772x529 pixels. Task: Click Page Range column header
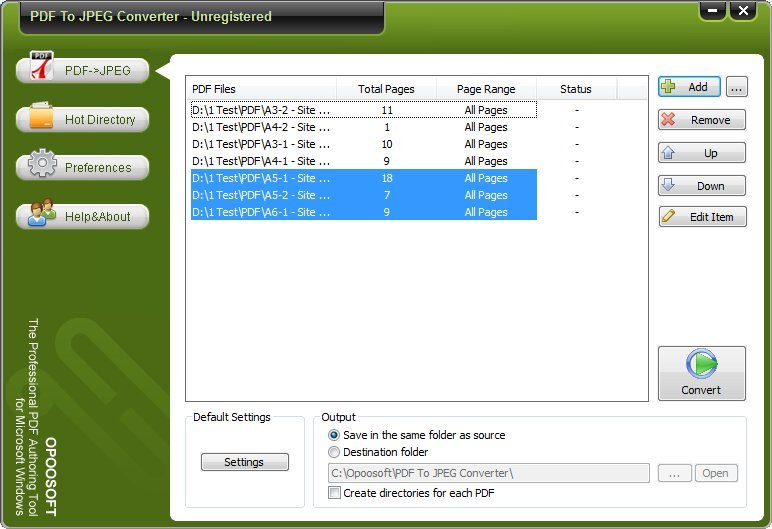tap(486, 89)
